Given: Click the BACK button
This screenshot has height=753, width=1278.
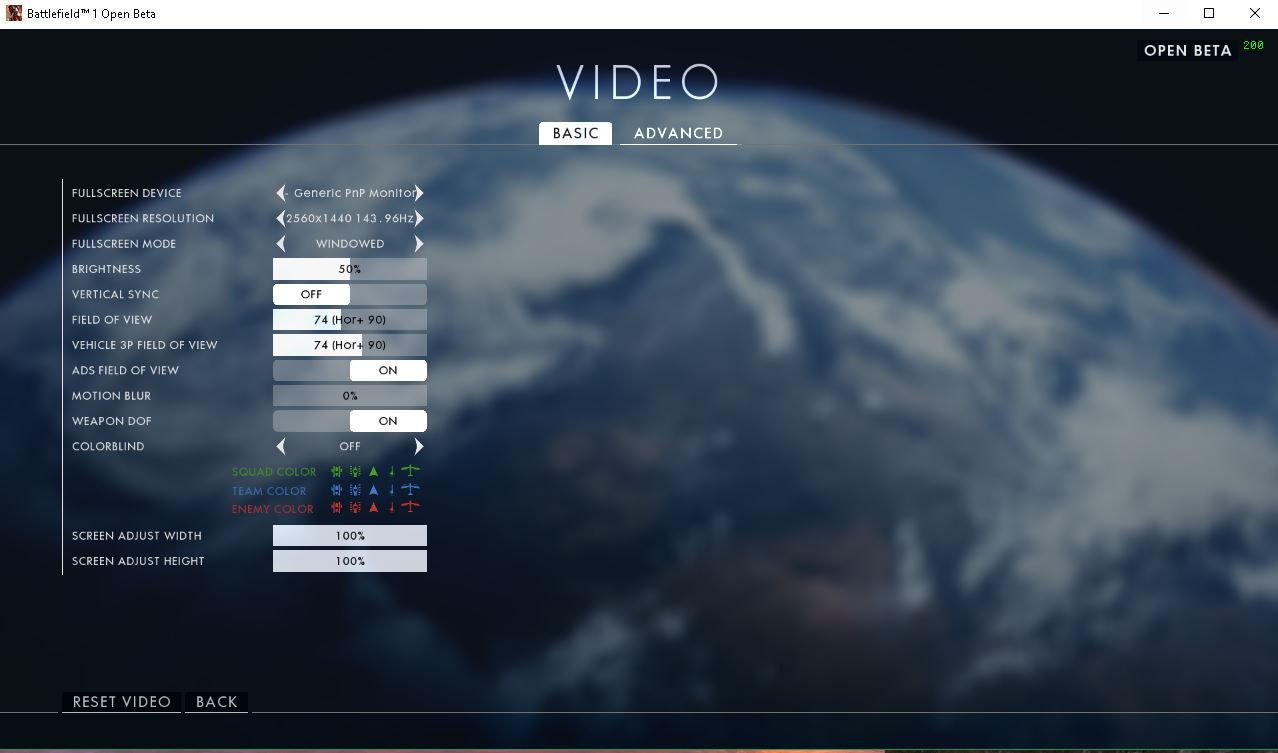Looking at the screenshot, I should [x=217, y=702].
